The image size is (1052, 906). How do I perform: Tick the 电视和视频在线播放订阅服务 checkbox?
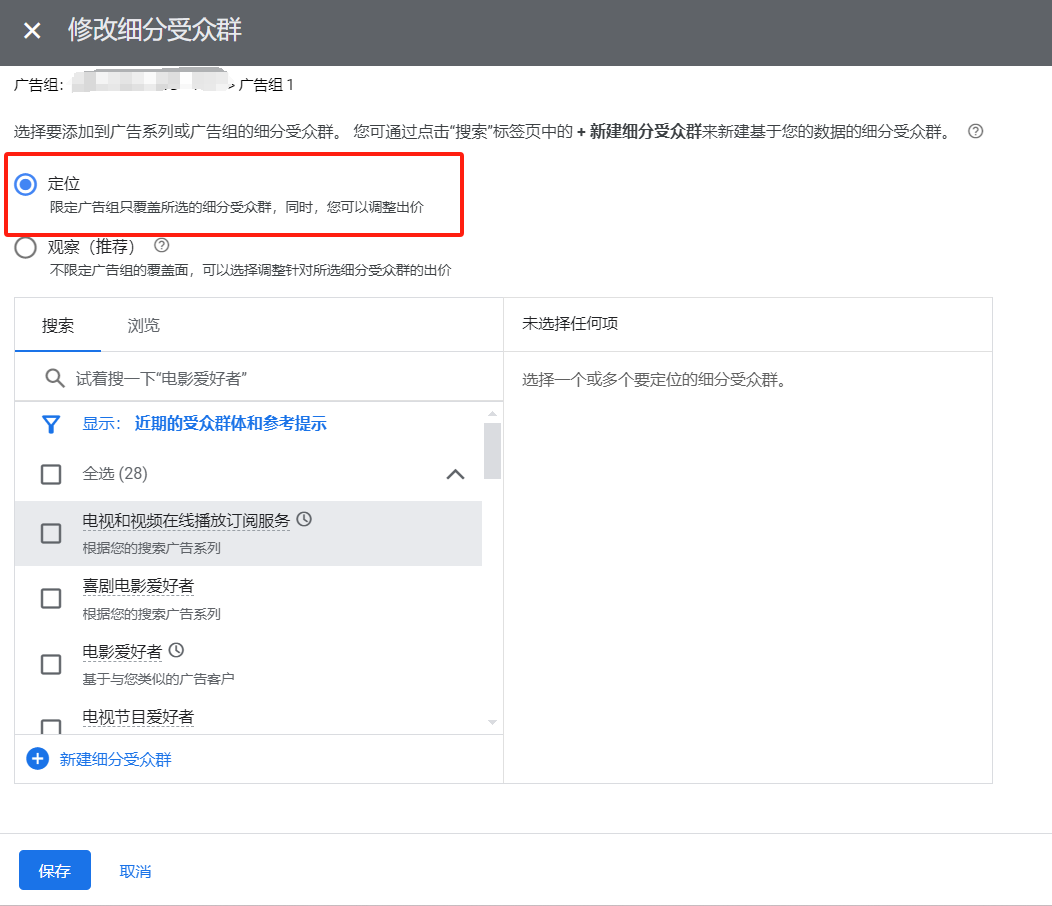[51, 533]
